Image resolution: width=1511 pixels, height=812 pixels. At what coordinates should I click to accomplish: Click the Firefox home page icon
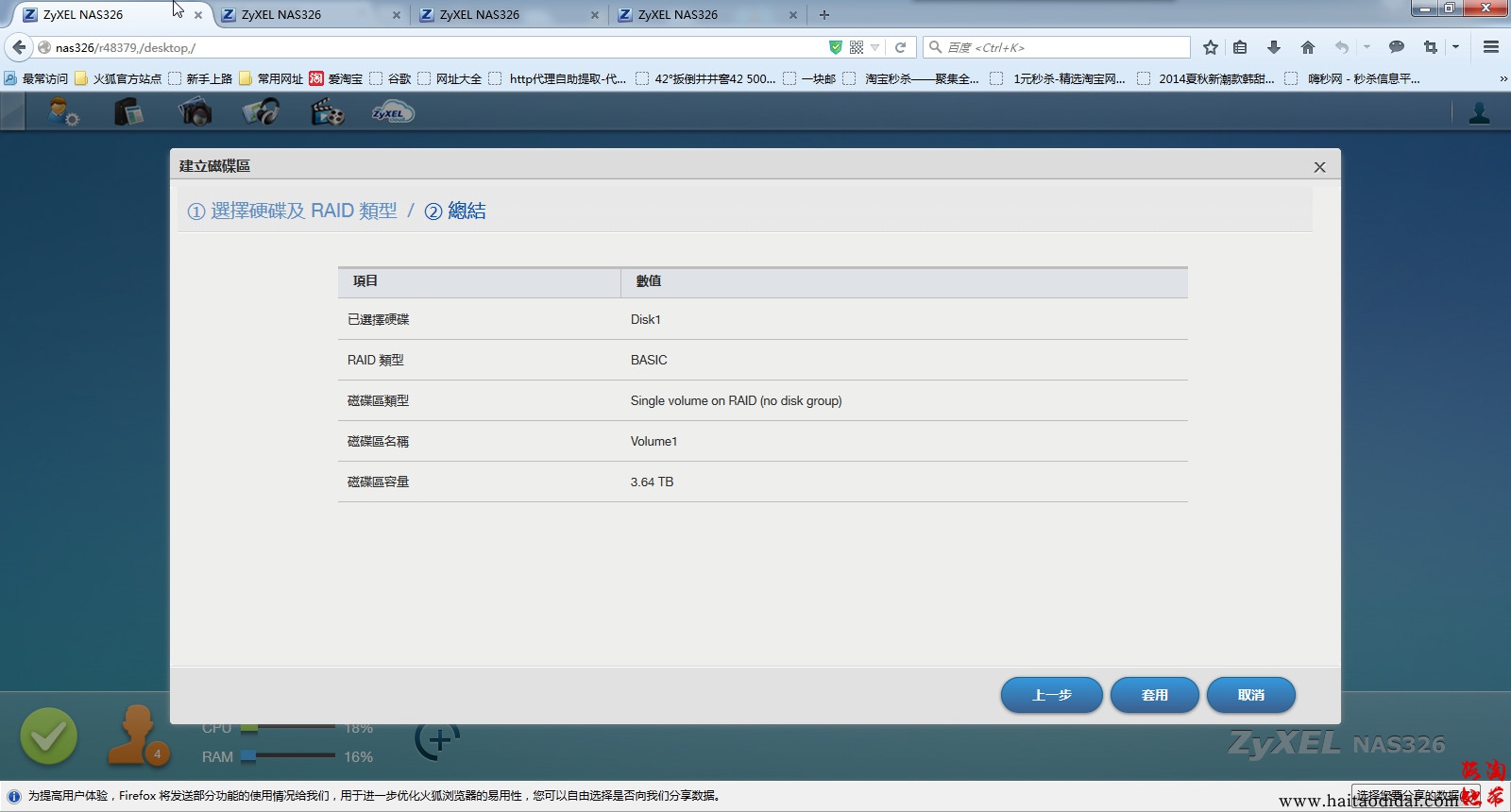coord(1307,47)
